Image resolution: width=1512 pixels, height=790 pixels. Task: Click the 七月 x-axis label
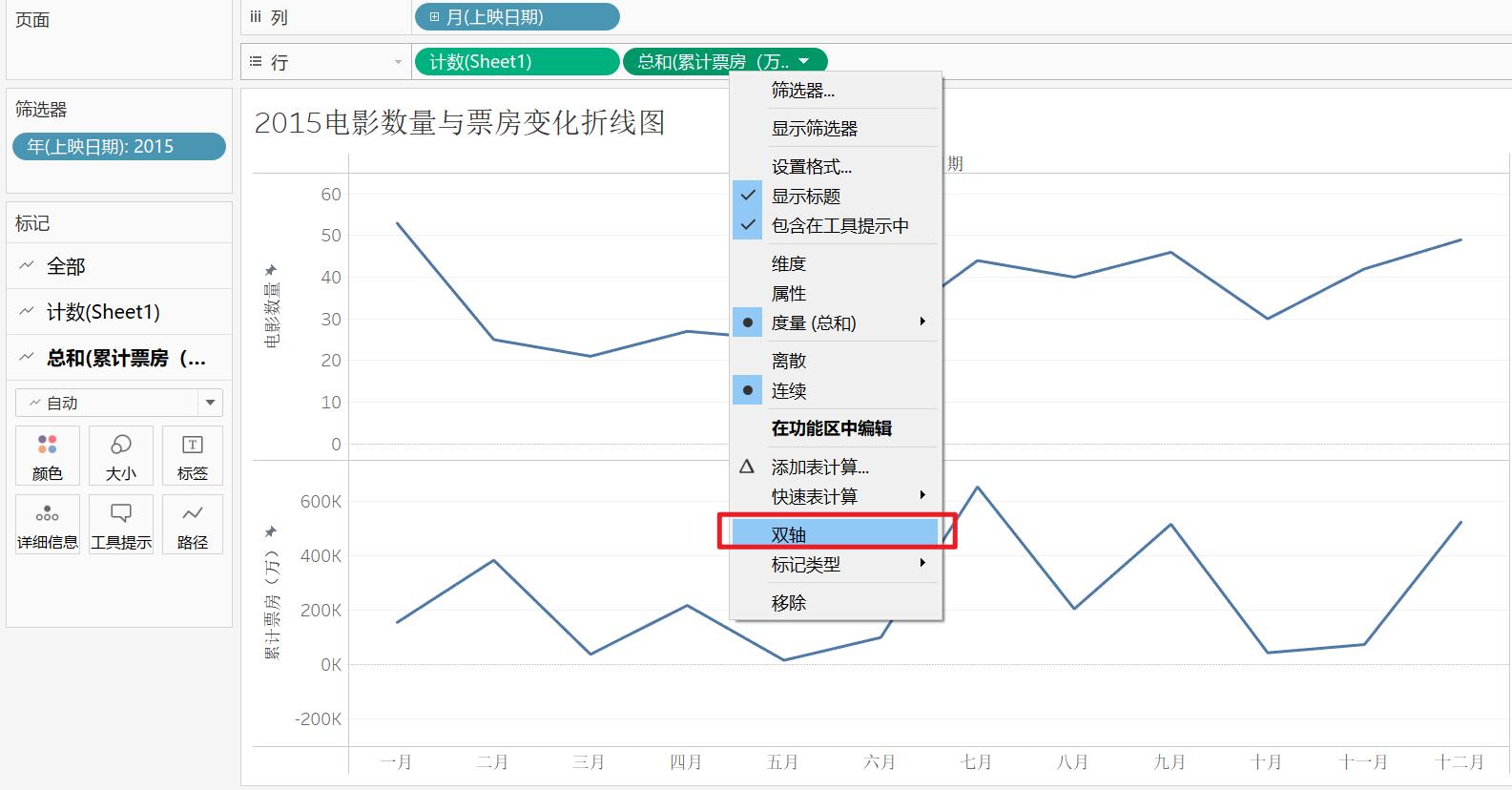pos(976,761)
